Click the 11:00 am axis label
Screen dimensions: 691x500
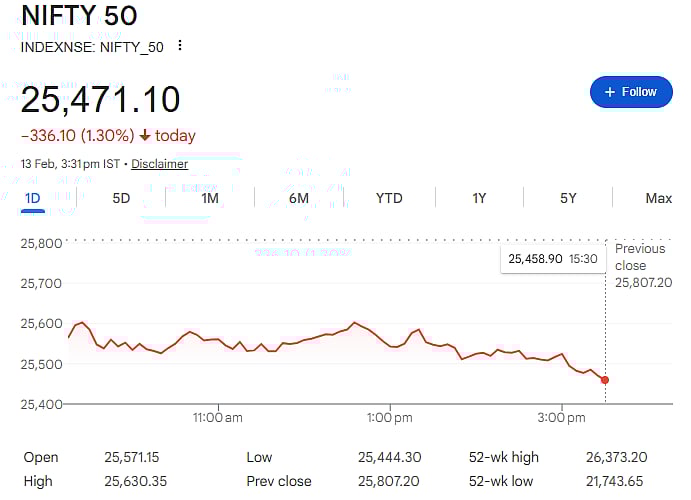pos(218,417)
